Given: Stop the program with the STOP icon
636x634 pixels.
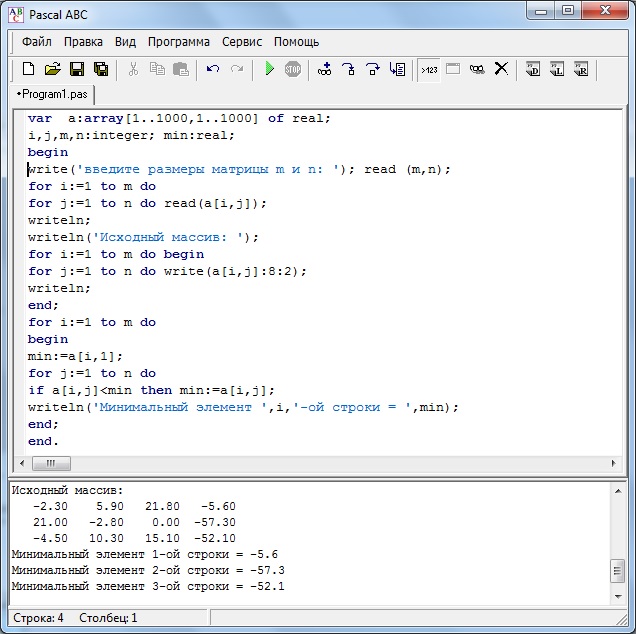Looking at the screenshot, I should (292, 69).
